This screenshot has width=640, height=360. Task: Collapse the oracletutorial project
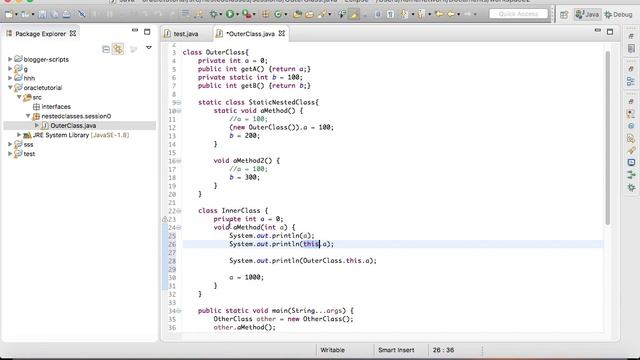tap(10, 88)
